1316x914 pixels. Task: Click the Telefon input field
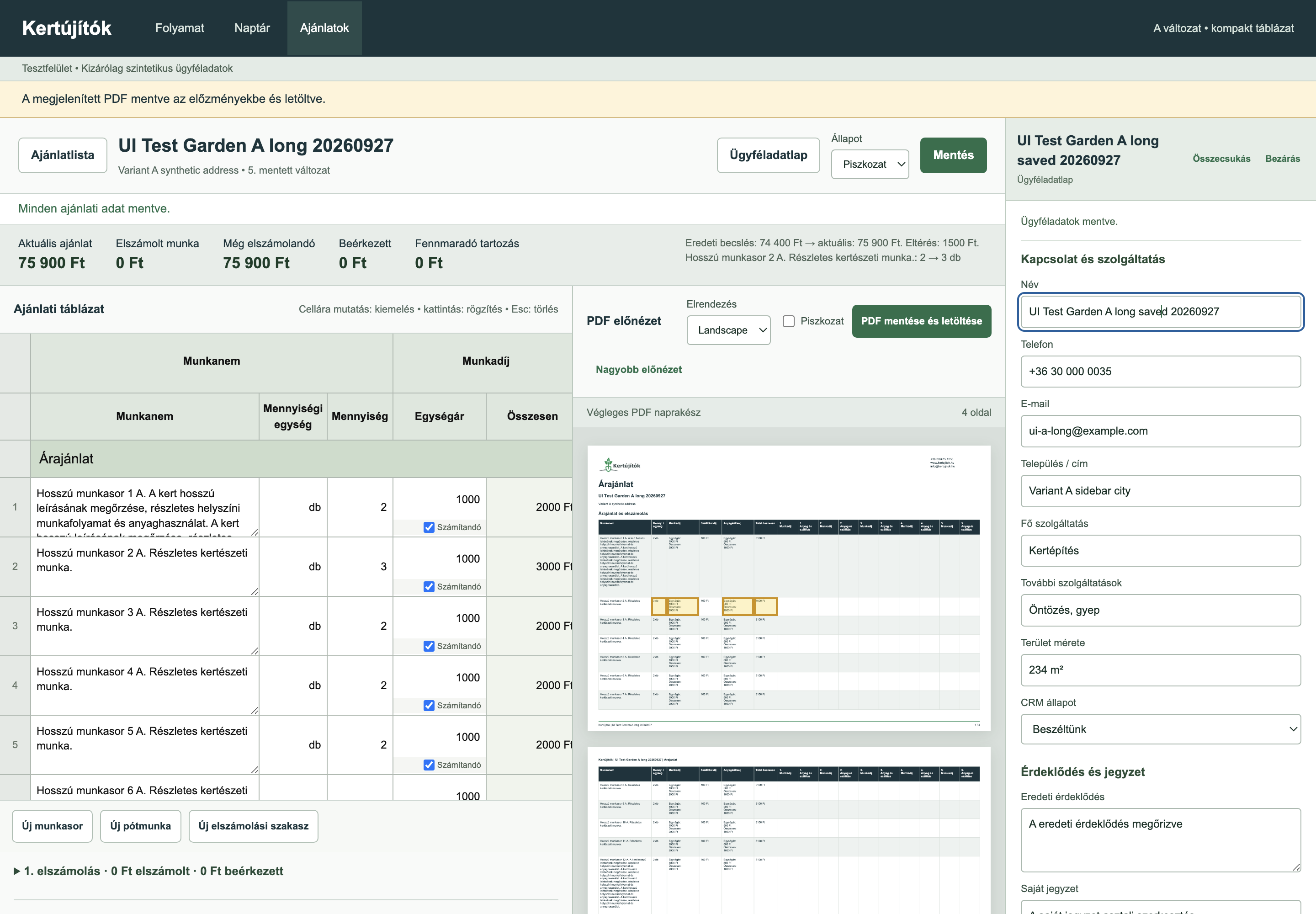pos(1160,372)
